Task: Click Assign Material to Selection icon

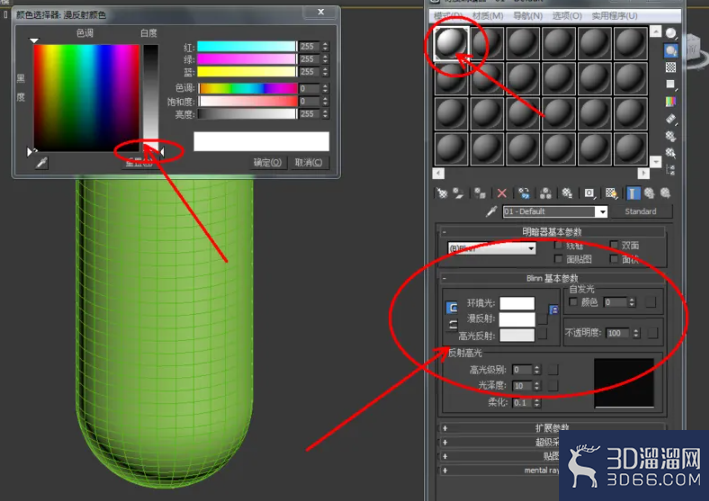Action: click(x=480, y=194)
